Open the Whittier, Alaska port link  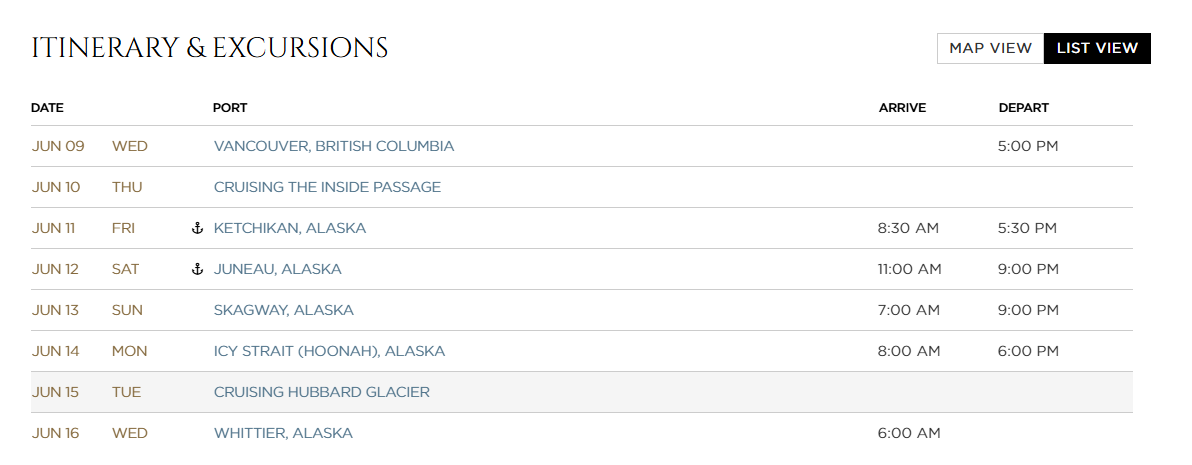coord(283,433)
